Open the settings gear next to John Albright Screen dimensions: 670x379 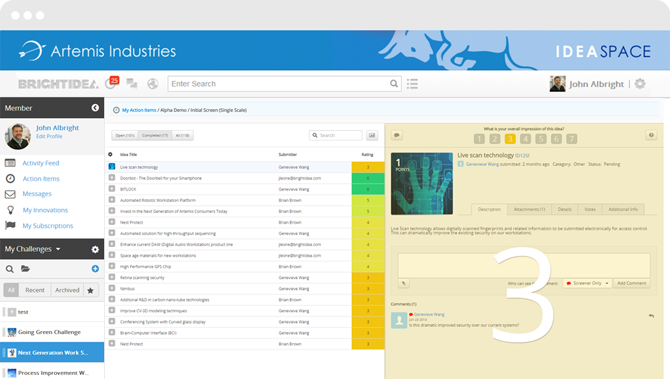coord(640,84)
